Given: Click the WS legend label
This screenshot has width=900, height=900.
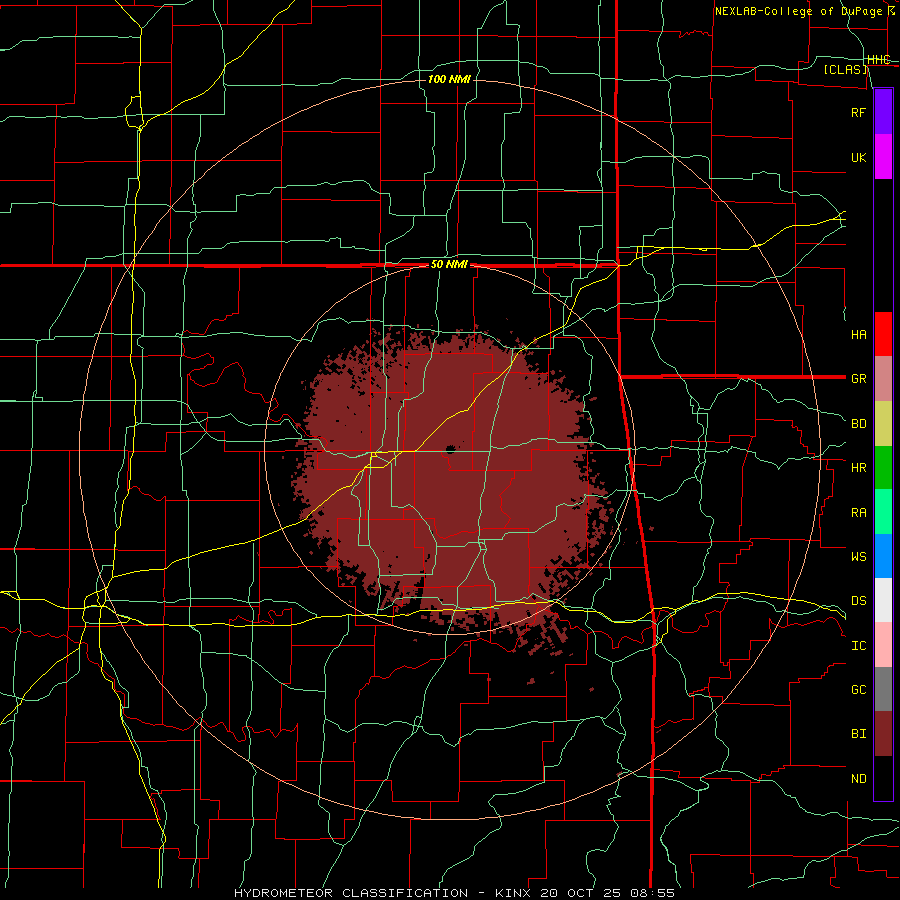Looking at the screenshot, I should pyautogui.click(x=859, y=556).
